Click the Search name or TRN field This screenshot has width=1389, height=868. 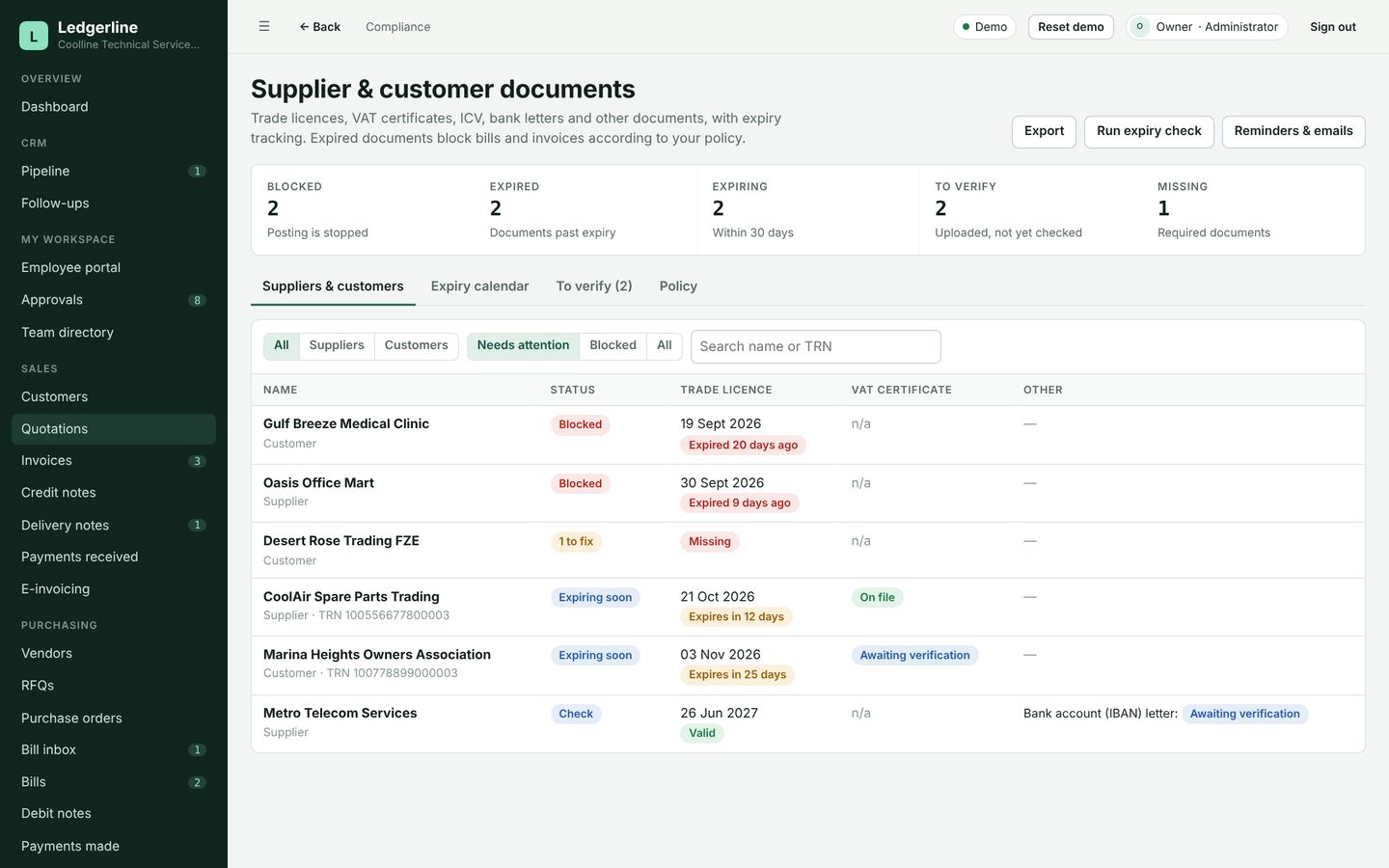pyautogui.click(x=815, y=346)
